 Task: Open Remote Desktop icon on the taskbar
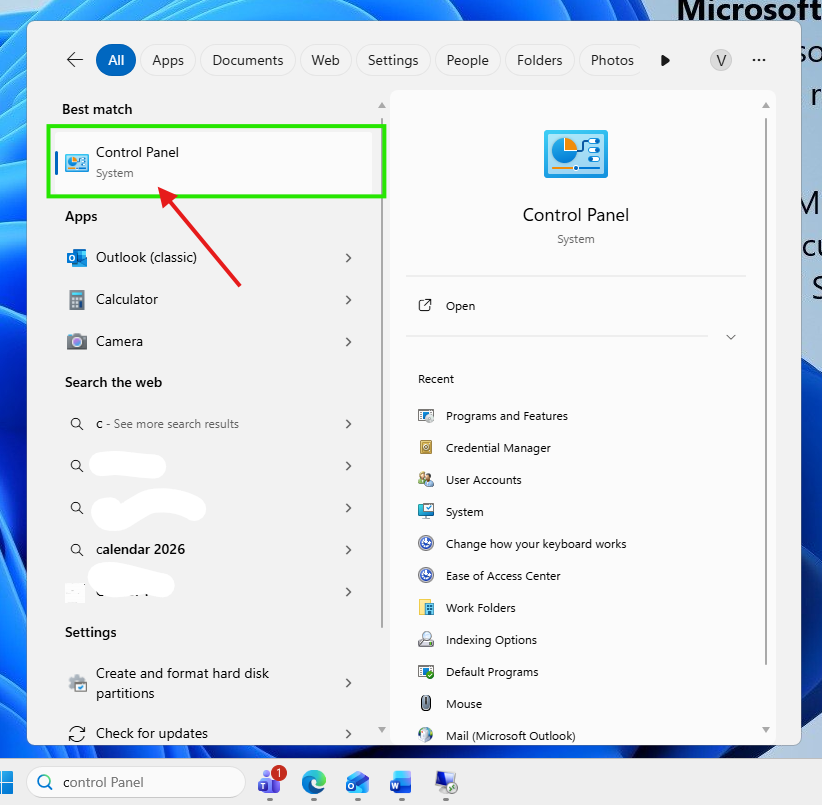tap(446, 782)
